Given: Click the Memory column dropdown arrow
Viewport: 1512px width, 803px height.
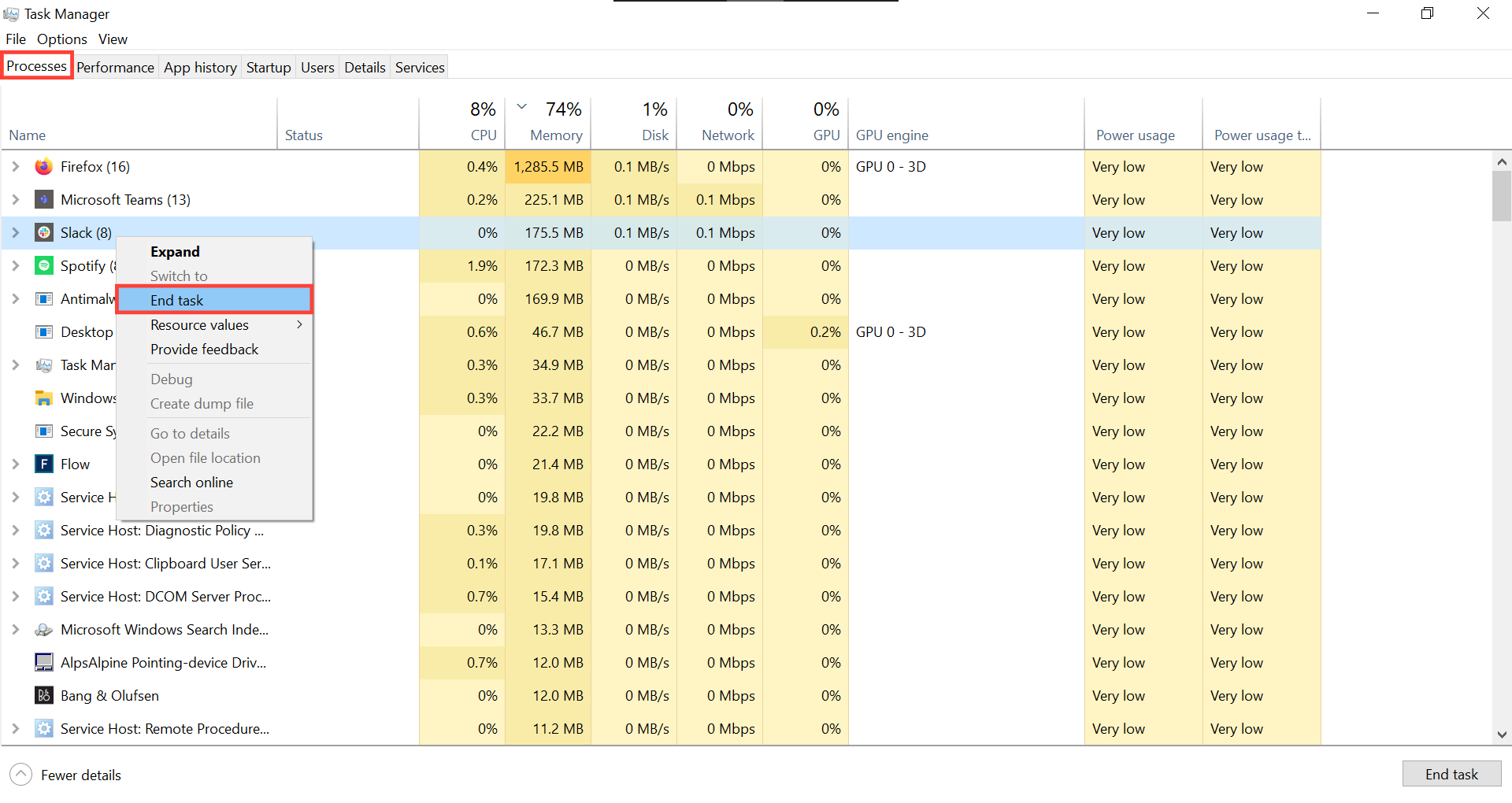Looking at the screenshot, I should click(x=521, y=106).
